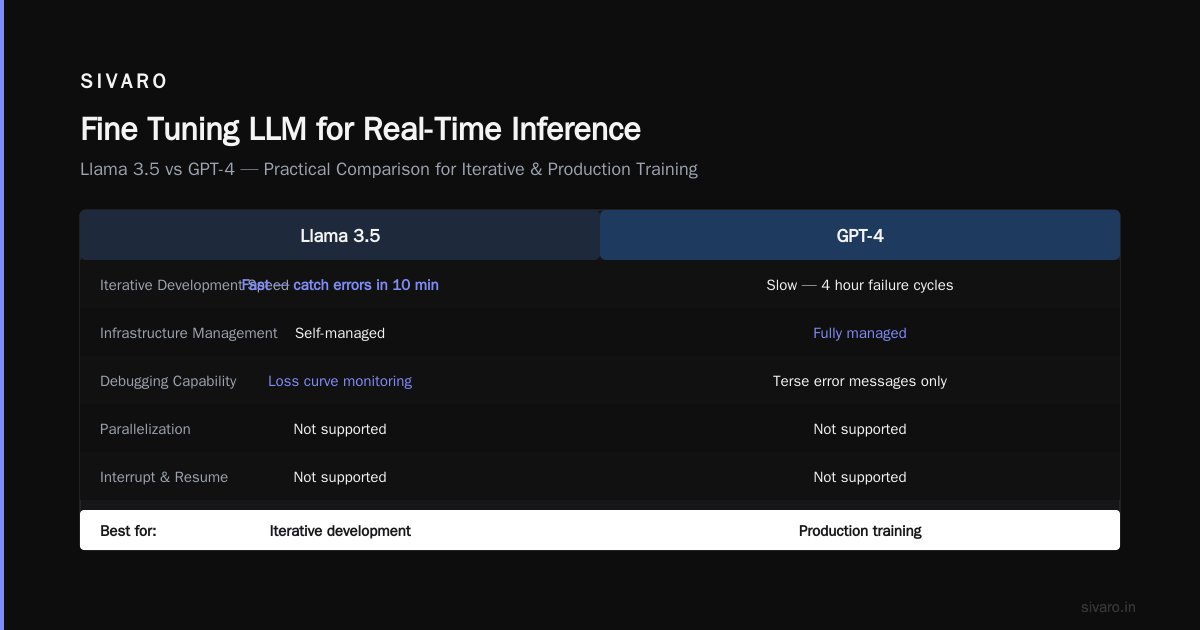
Task: Click 'catch errors in 10 min' cell
Action: tap(340, 285)
